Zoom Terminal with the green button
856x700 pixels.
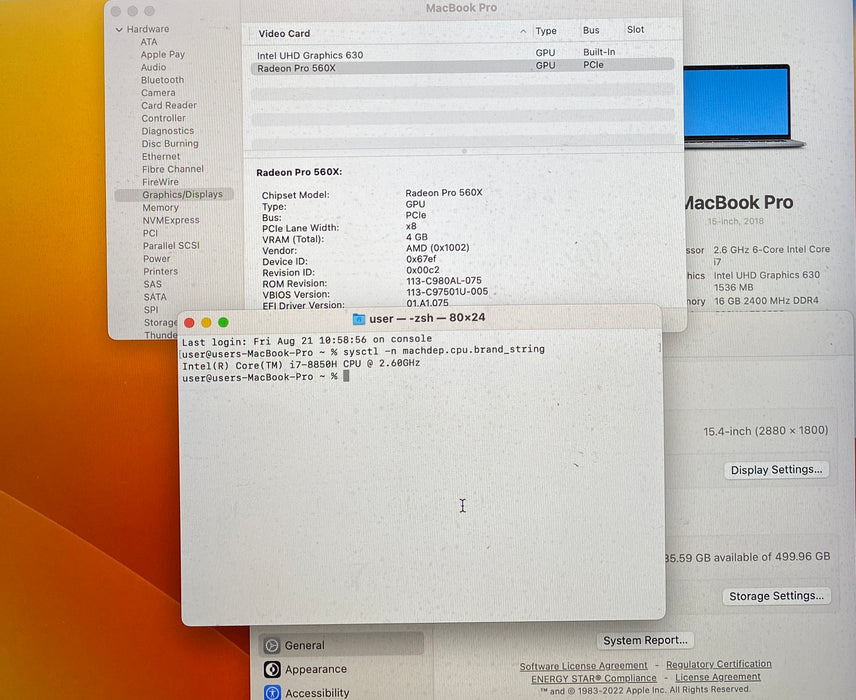tap(223, 322)
